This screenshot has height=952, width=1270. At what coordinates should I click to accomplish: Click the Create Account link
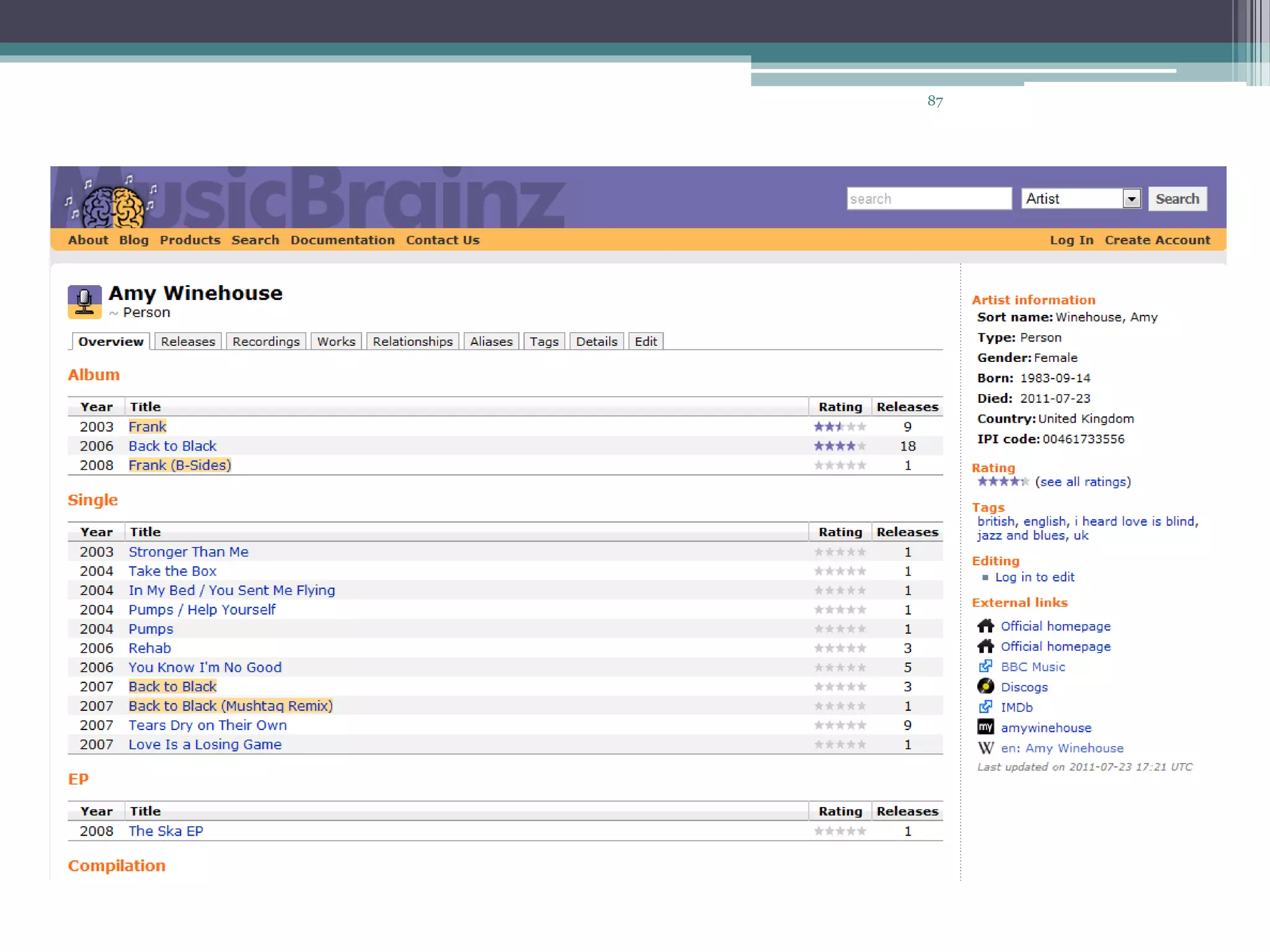point(1157,240)
